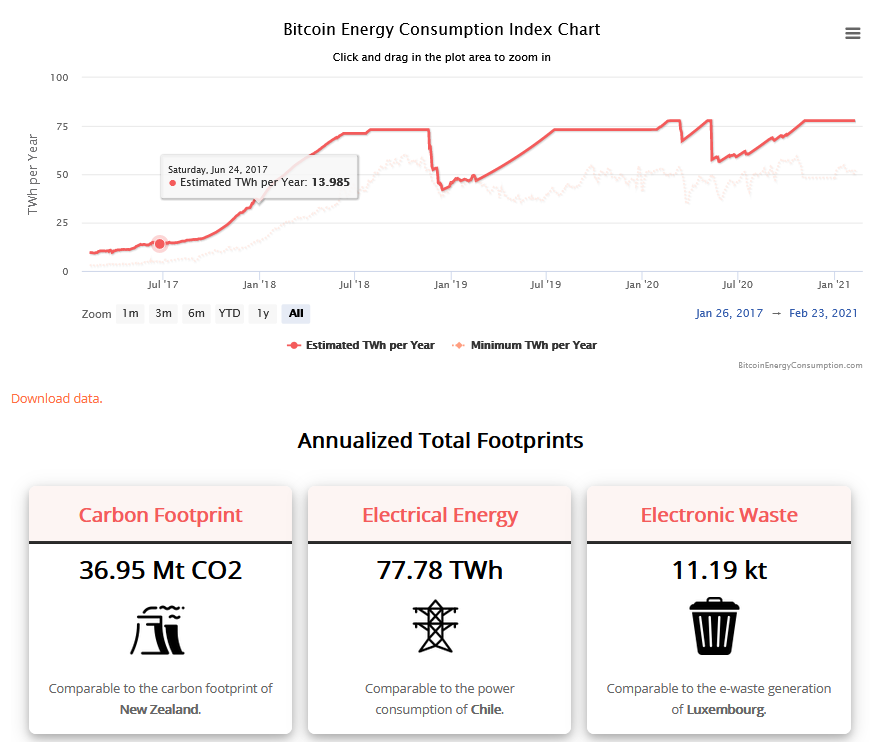Toggle Estimated TWh per Year series
Image resolution: width=872 pixels, height=742 pixels.
[361, 345]
